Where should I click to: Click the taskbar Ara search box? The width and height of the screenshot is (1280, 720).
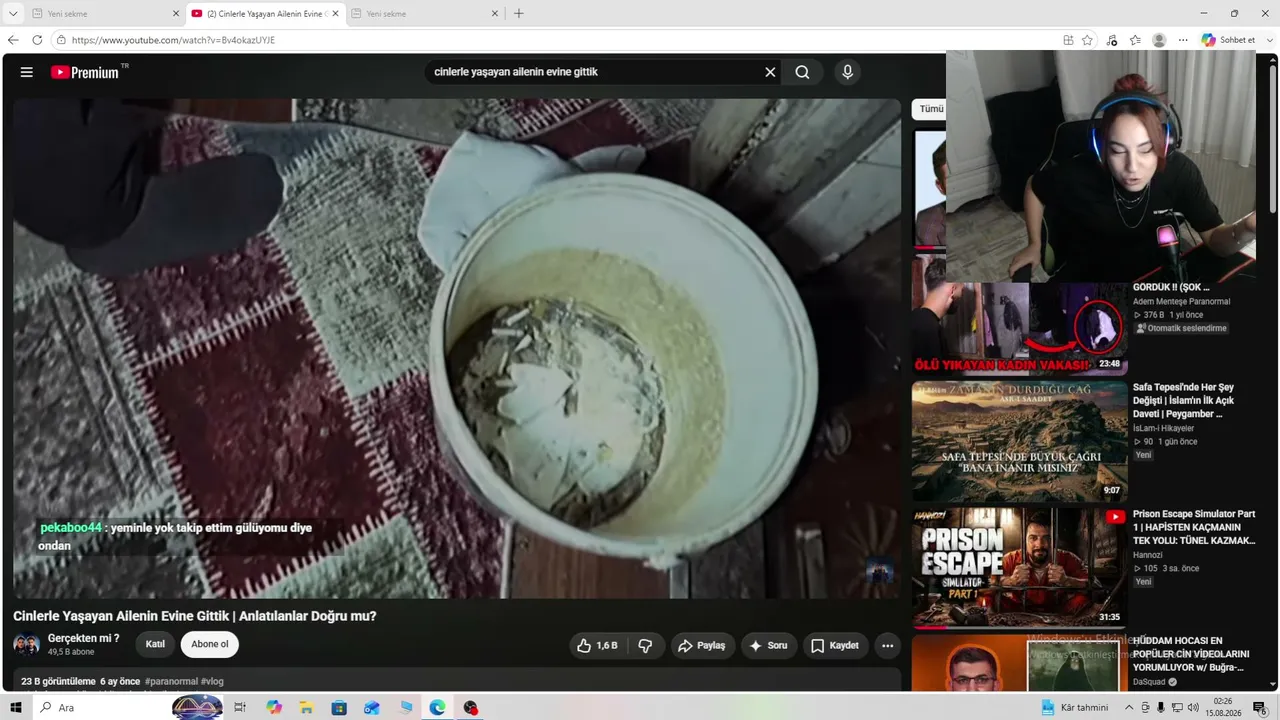[128, 708]
